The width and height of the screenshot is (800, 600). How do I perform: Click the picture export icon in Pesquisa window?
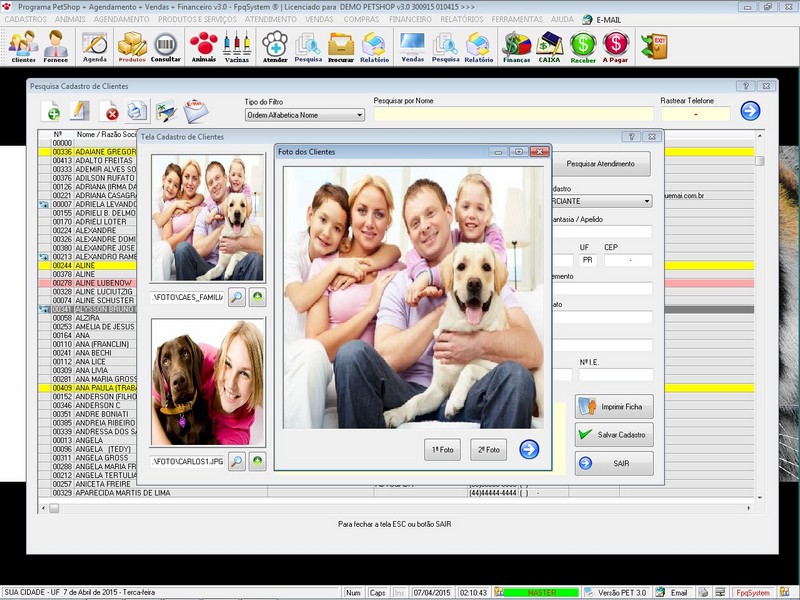coord(166,111)
